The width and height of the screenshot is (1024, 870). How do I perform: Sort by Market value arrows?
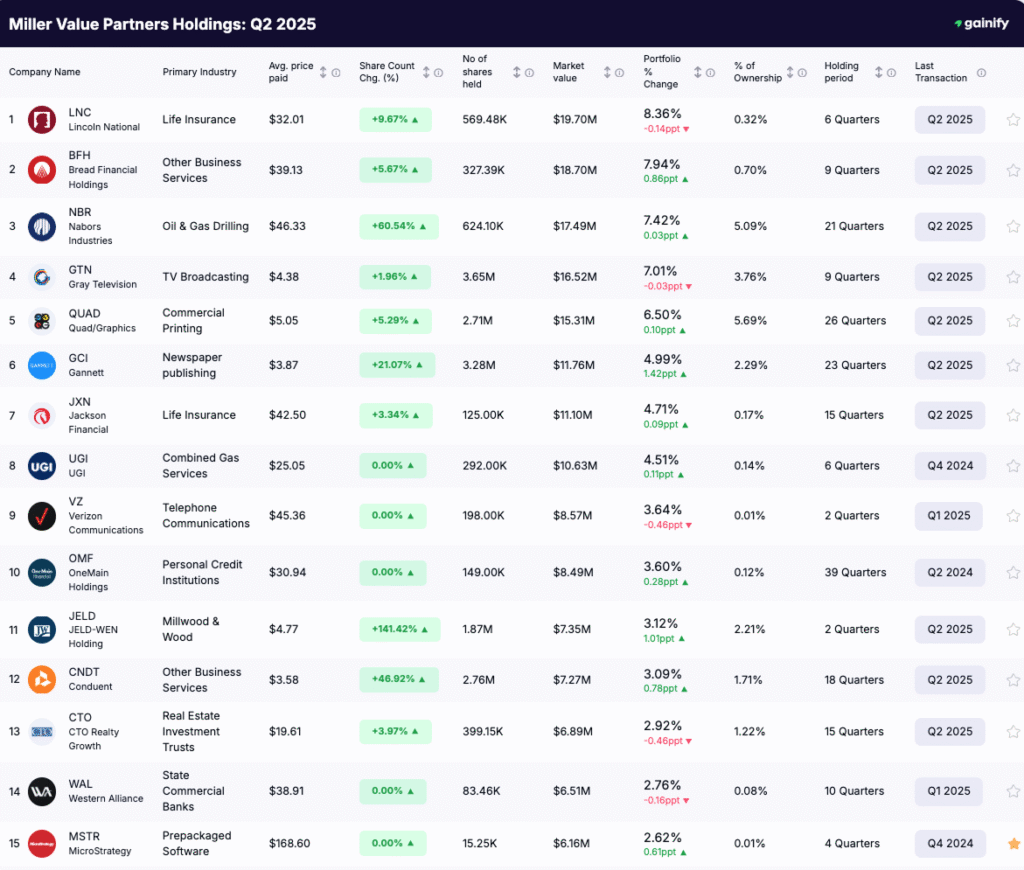point(607,72)
